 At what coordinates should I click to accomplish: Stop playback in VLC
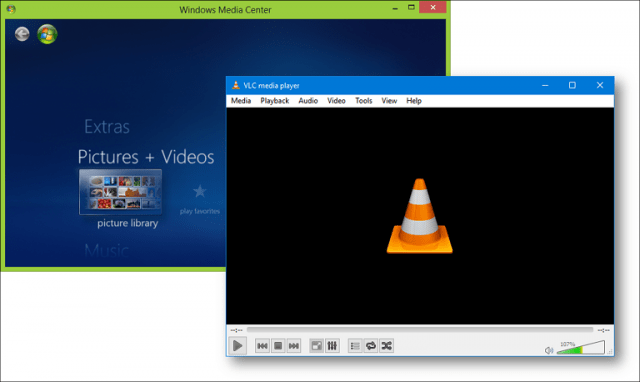278,346
